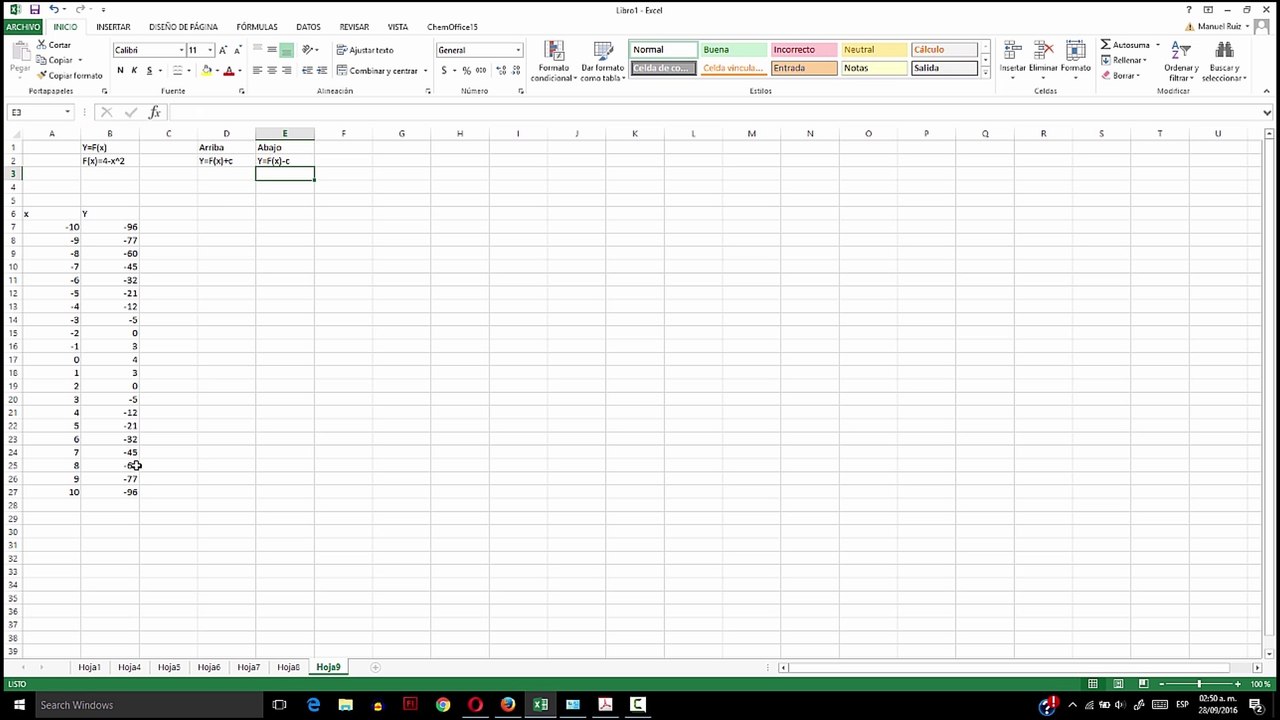1280x720 pixels.
Task: Align text to the right
Action: (286, 71)
